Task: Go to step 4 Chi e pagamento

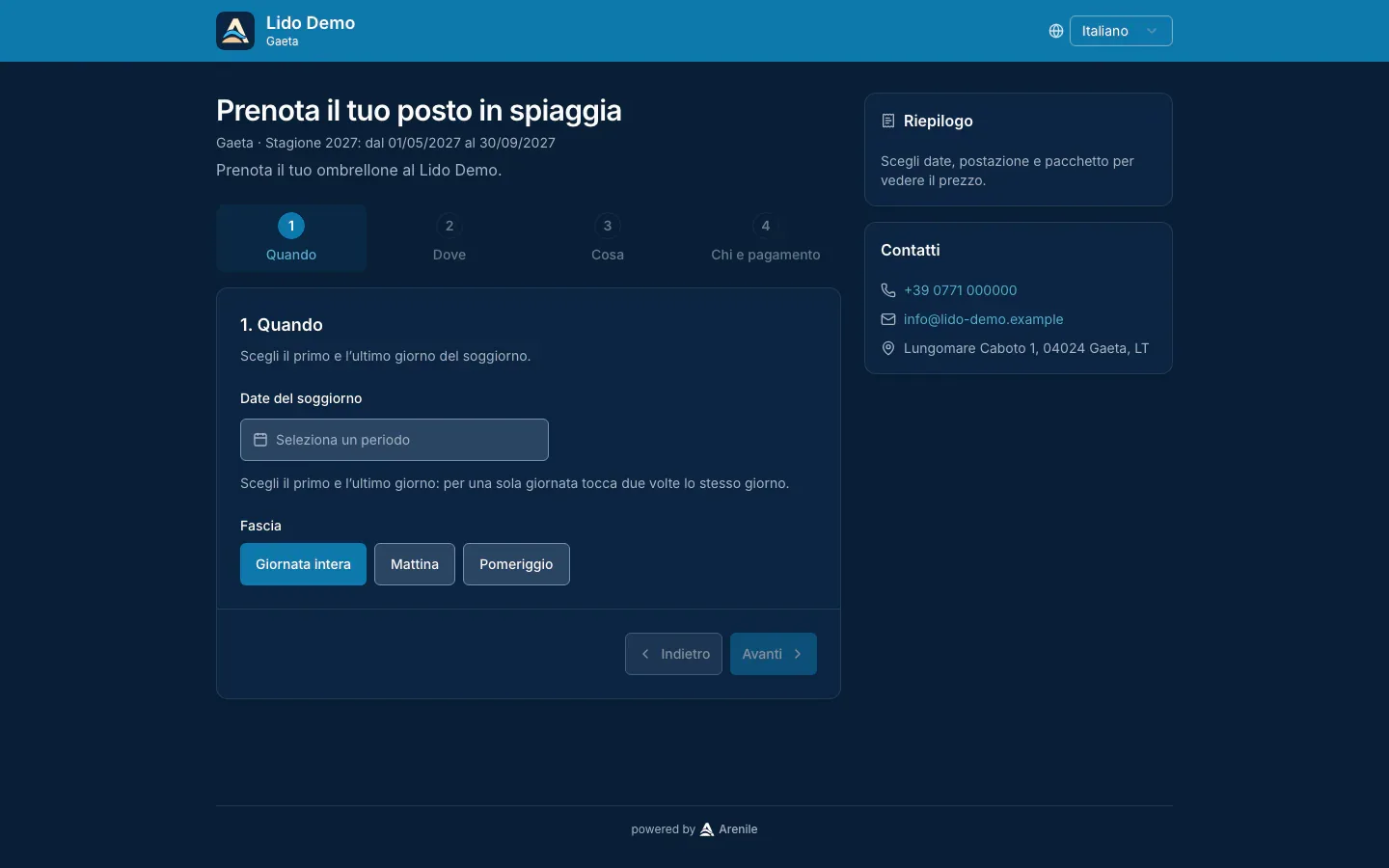Action: pos(766,238)
